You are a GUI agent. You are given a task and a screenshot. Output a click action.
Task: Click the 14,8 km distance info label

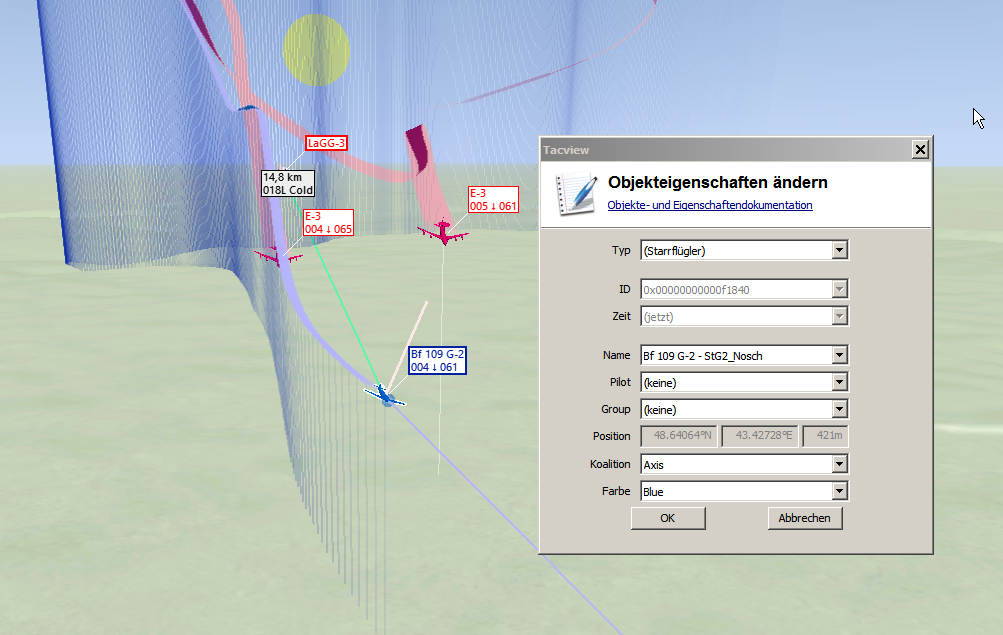[x=288, y=183]
